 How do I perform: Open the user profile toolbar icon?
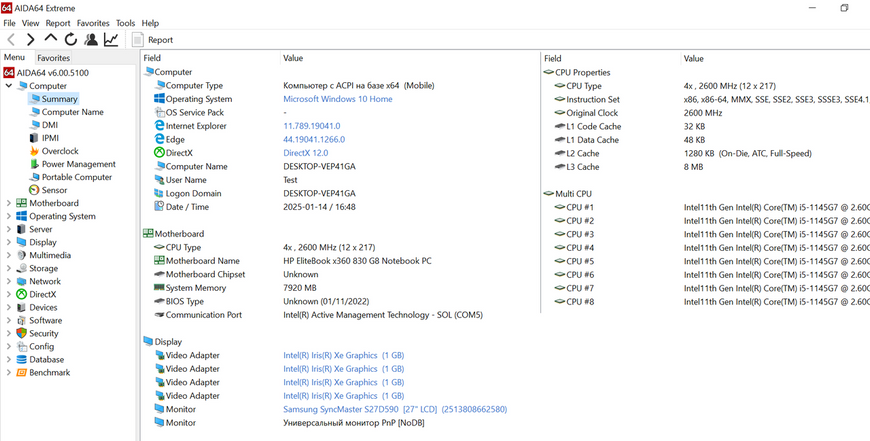pos(91,39)
